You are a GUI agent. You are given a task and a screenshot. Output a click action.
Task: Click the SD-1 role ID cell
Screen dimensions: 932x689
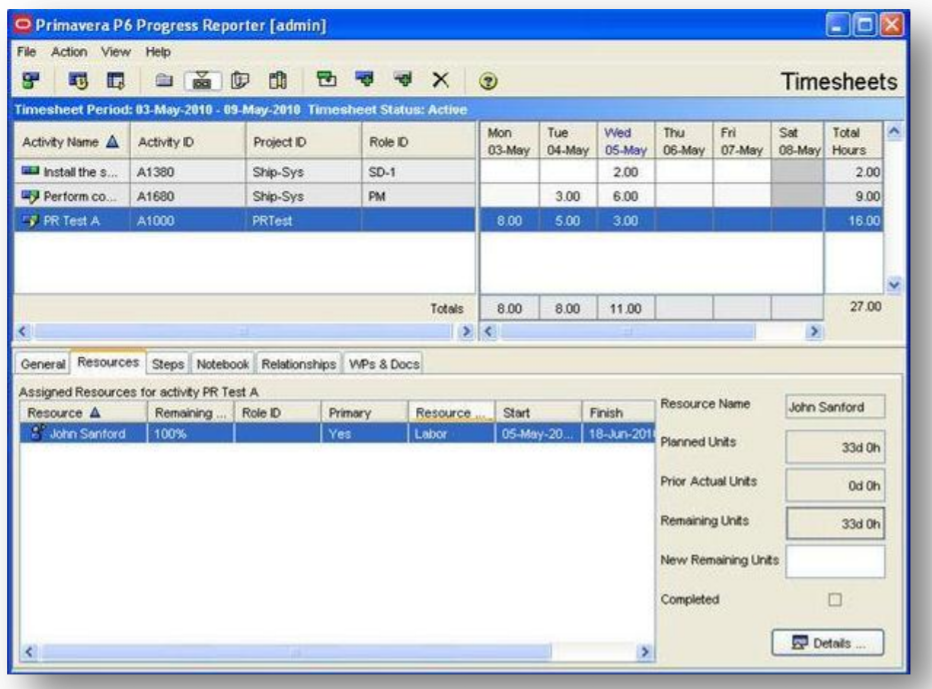pyautogui.click(x=418, y=172)
